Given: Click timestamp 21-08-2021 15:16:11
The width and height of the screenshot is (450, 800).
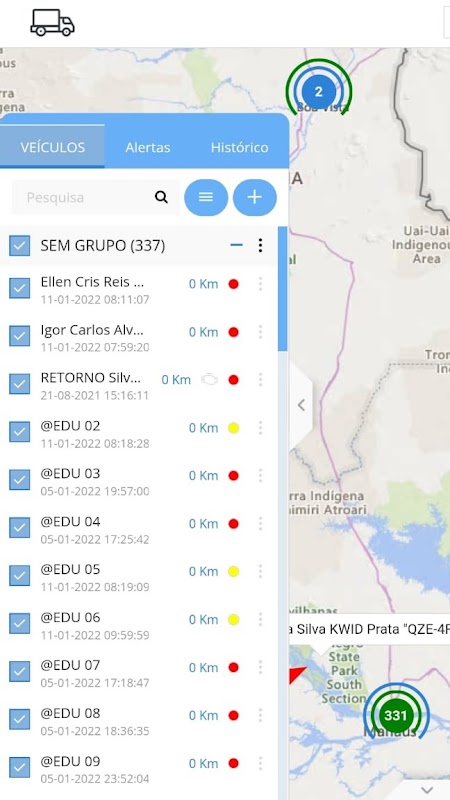Looking at the screenshot, I should (x=95, y=395).
